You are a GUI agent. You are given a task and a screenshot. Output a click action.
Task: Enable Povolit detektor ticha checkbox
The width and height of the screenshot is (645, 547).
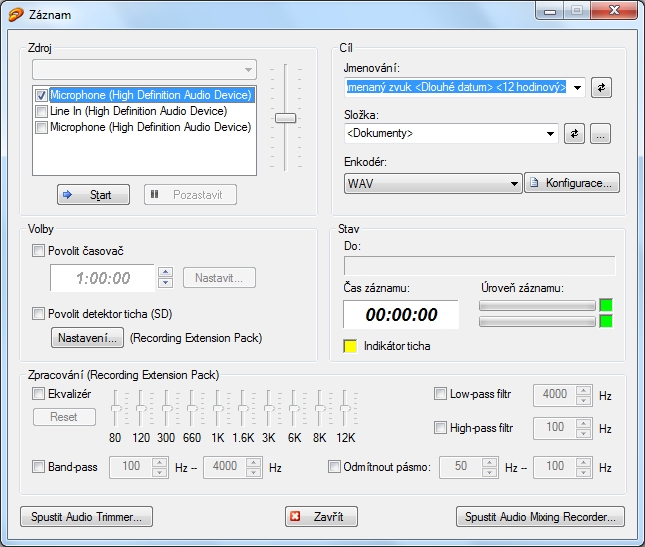tap(38, 314)
